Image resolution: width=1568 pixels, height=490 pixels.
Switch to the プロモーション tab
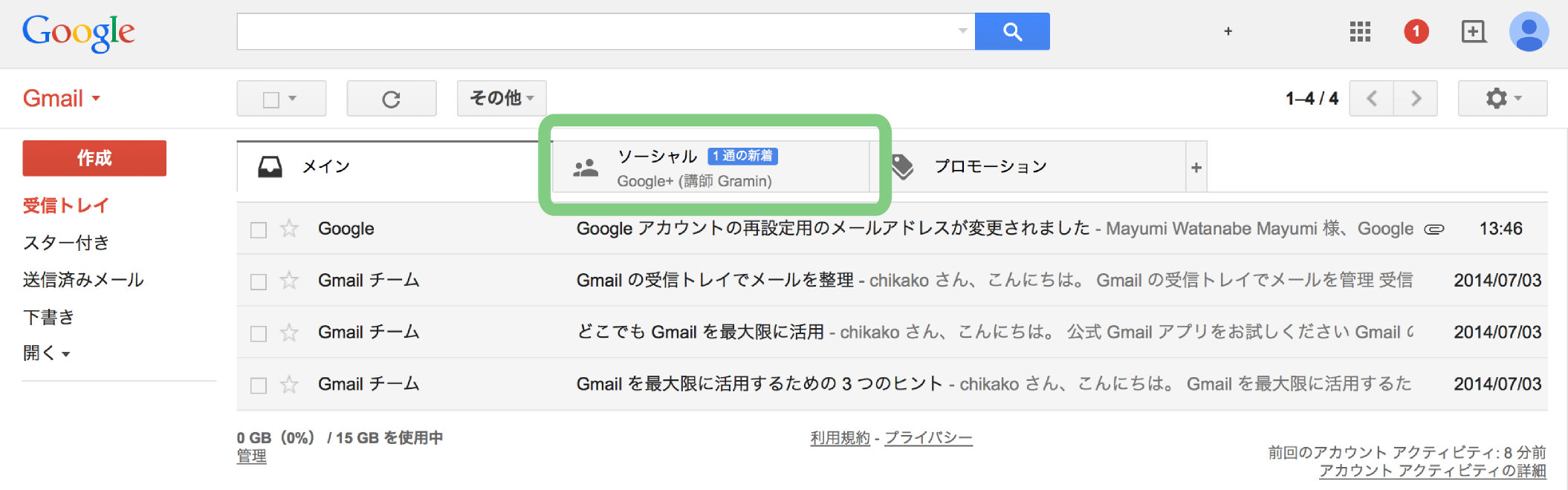(1029, 167)
